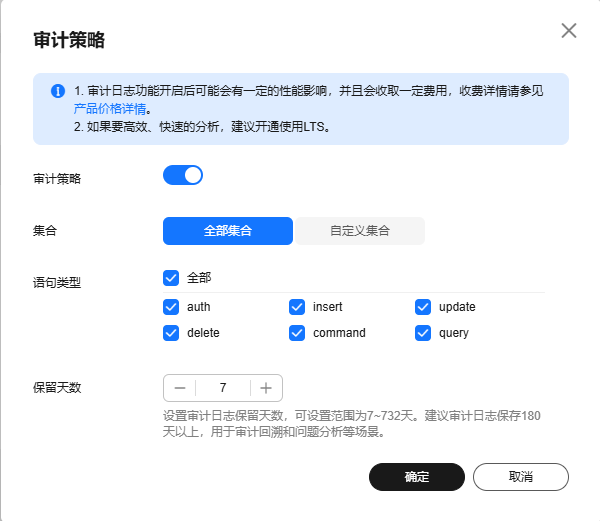Screen dimensions: 600x521
Task: Decrease 保留天数 with the minus icon
Action: click(x=180, y=388)
